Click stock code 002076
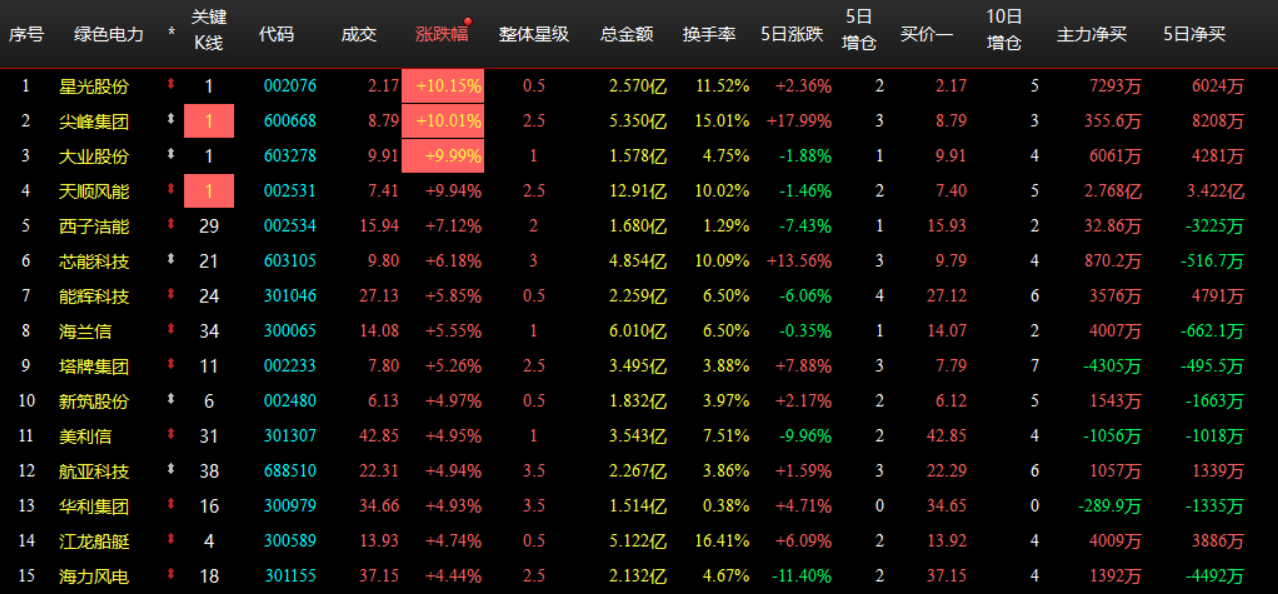This screenshot has height=594, width=1278. click(290, 86)
